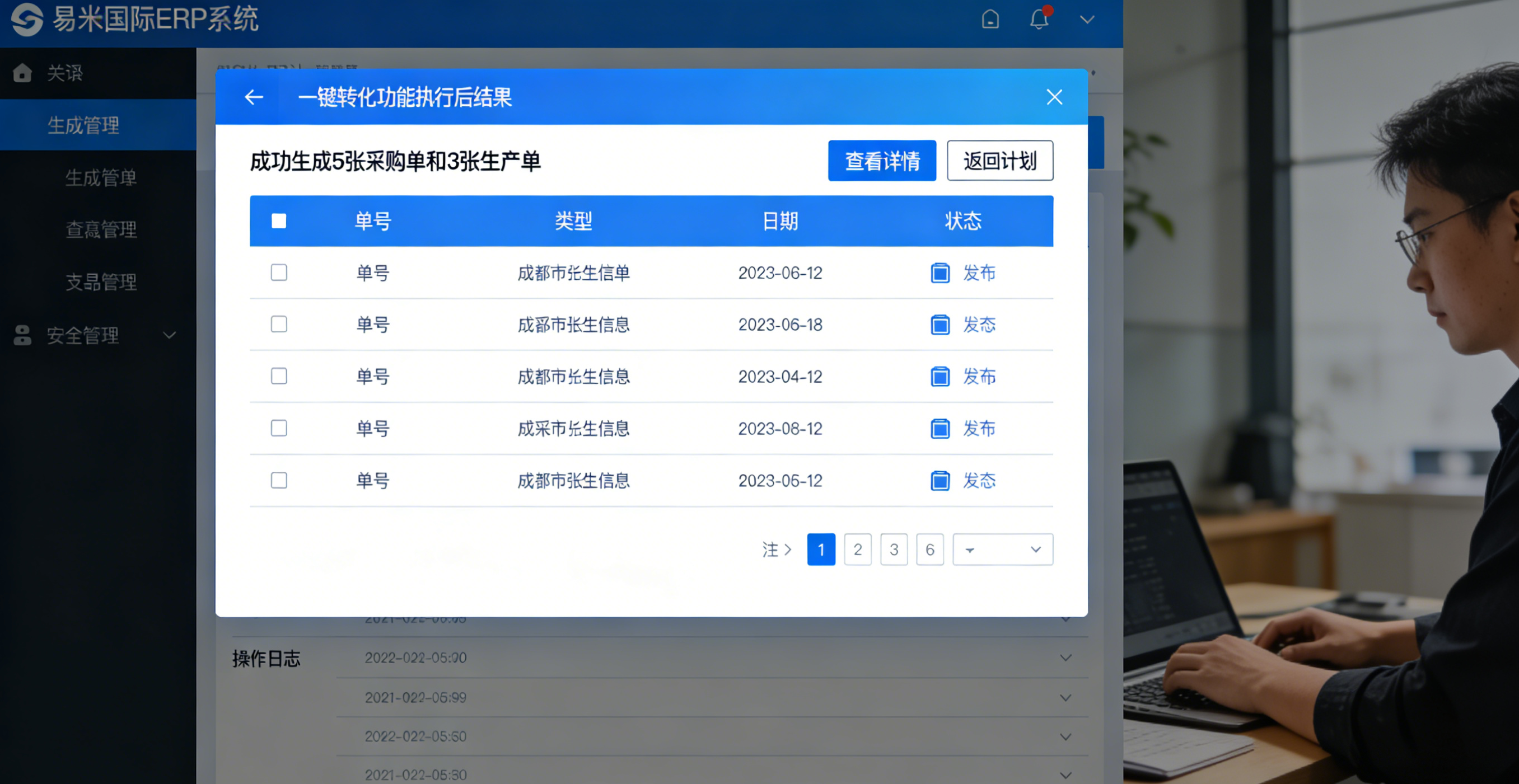Screen dimensions: 1519x784
Task: Click status icon for the 2023-06-18 row
Action: point(940,325)
